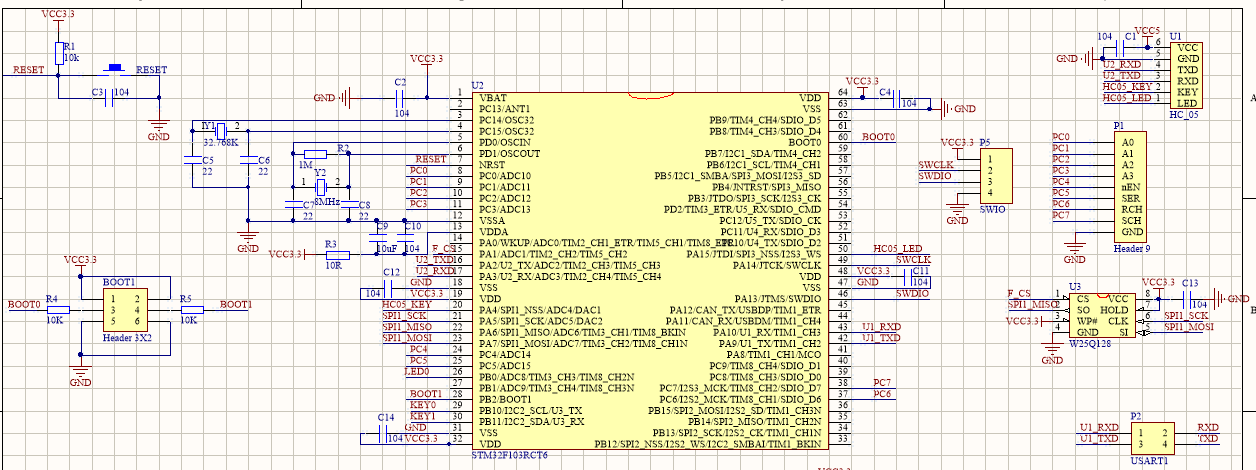1256x470 pixels.
Task: Click the Y2 crystal designator
Action: tap(320, 171)
